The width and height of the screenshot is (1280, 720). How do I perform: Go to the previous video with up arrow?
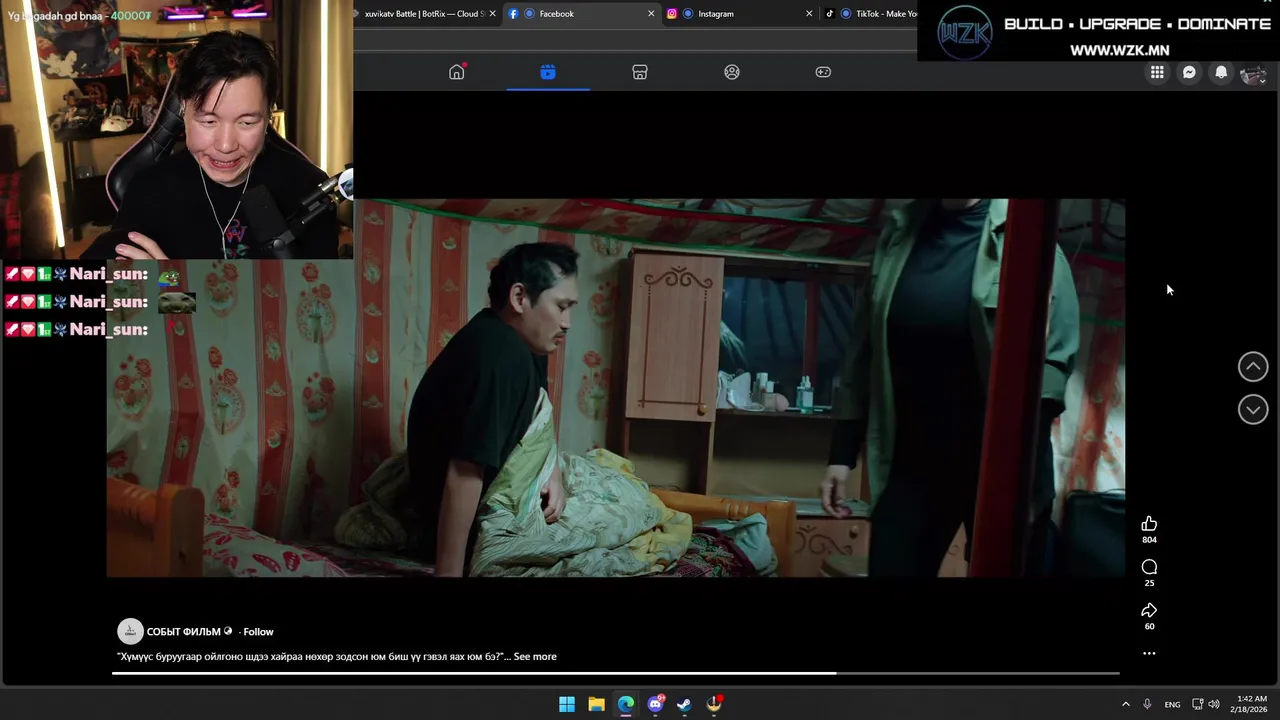[x=1253, y=367]
